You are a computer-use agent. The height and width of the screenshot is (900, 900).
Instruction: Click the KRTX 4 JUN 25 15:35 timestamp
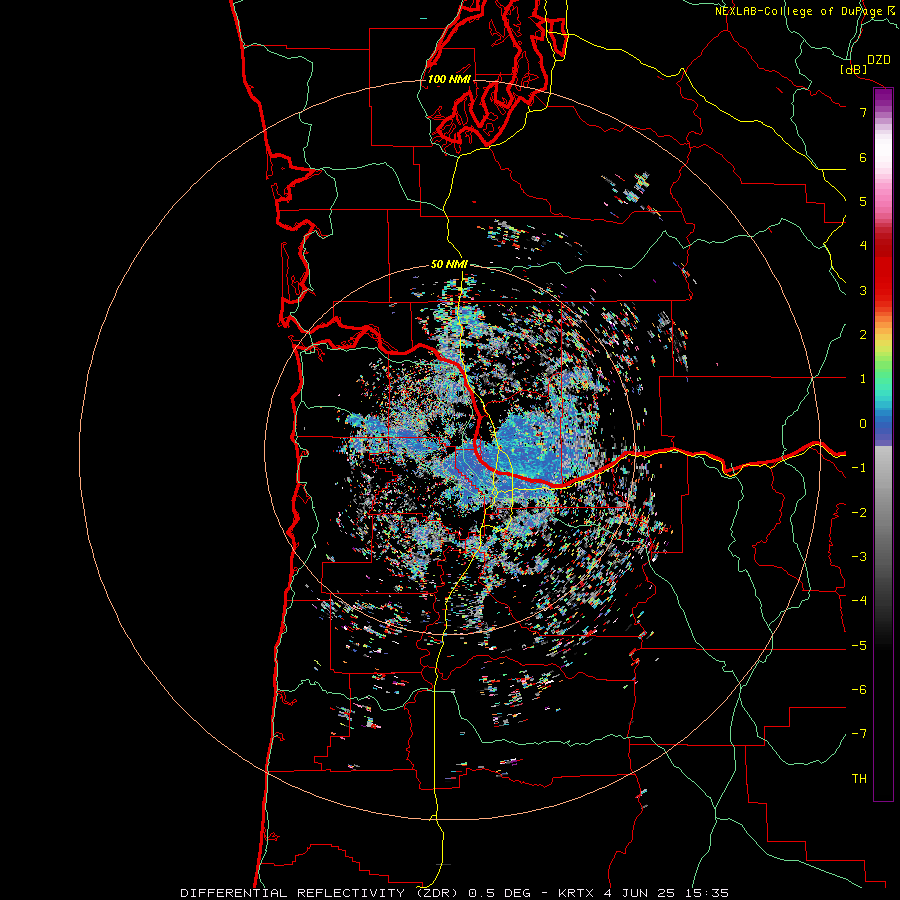click(x=641, y=893)
